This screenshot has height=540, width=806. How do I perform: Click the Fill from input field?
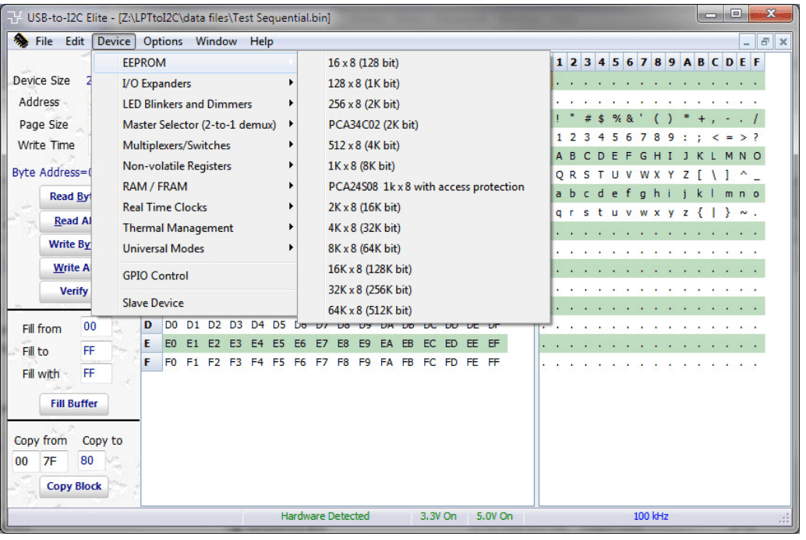coord(95,327)
